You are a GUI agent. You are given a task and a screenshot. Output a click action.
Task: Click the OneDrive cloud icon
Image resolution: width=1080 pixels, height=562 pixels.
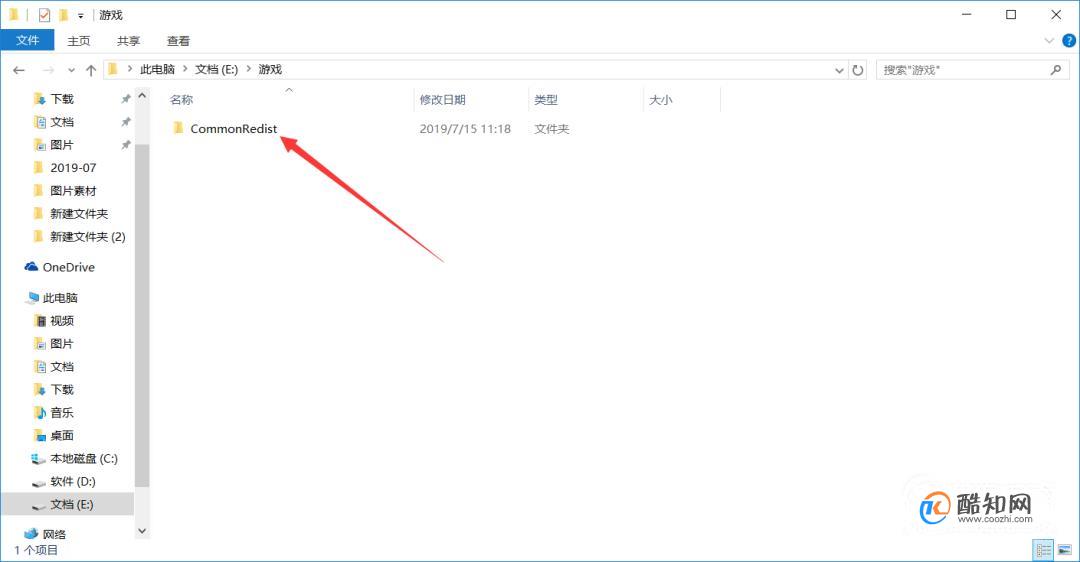[x=31, y=267]
